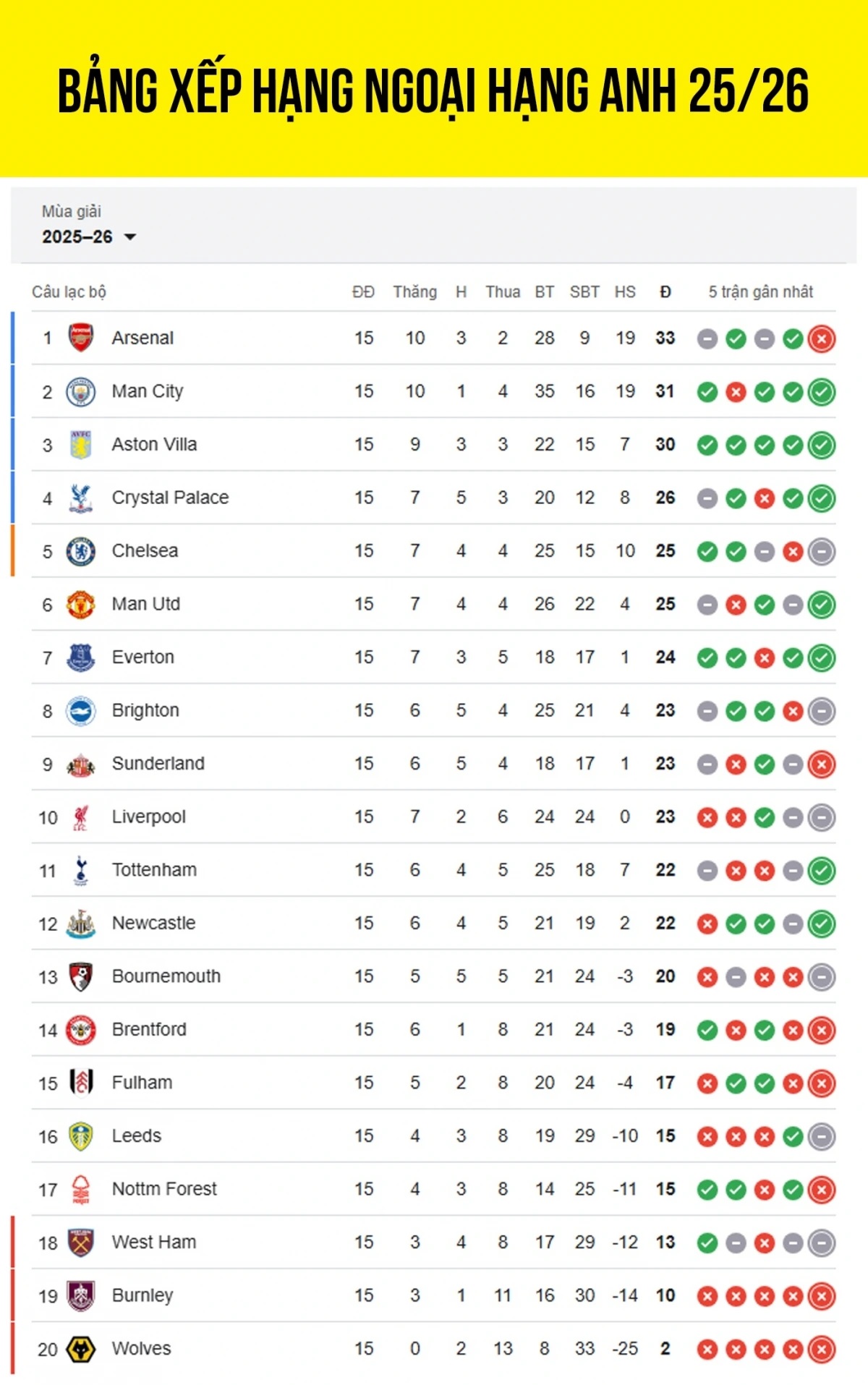Viewport: 868px width, 1385px height.
Task: Open the Crystal Palace team link
Action: point(170,498)
